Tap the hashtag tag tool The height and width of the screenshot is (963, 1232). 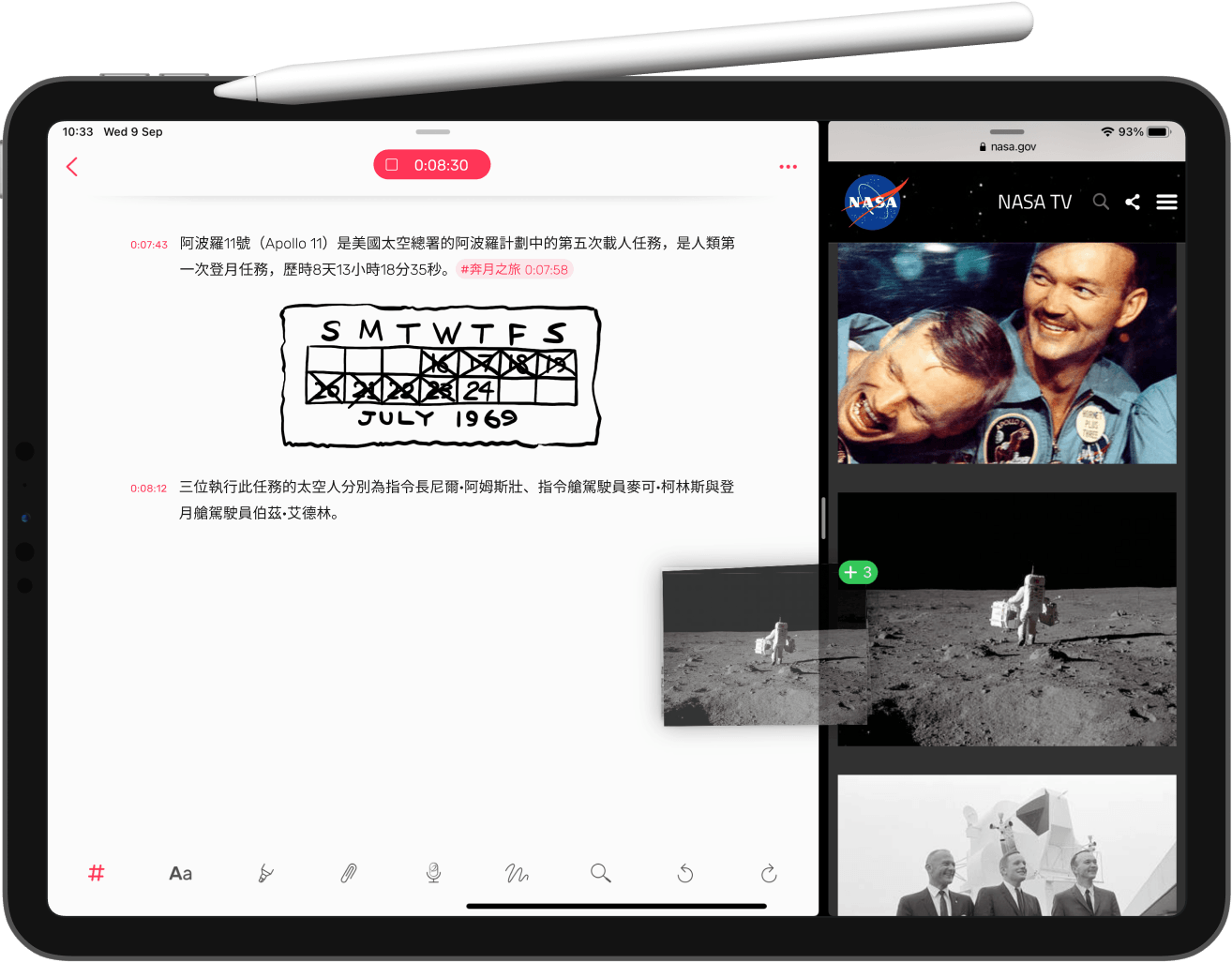pos(96,873)
